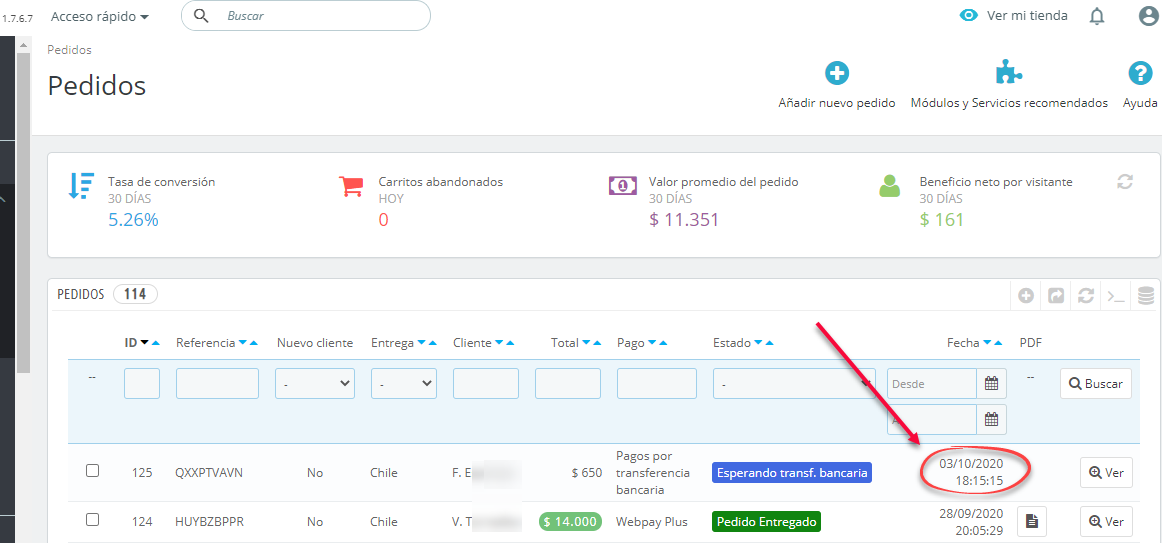Click reference HUYBZBPPR

click(210, 522)
